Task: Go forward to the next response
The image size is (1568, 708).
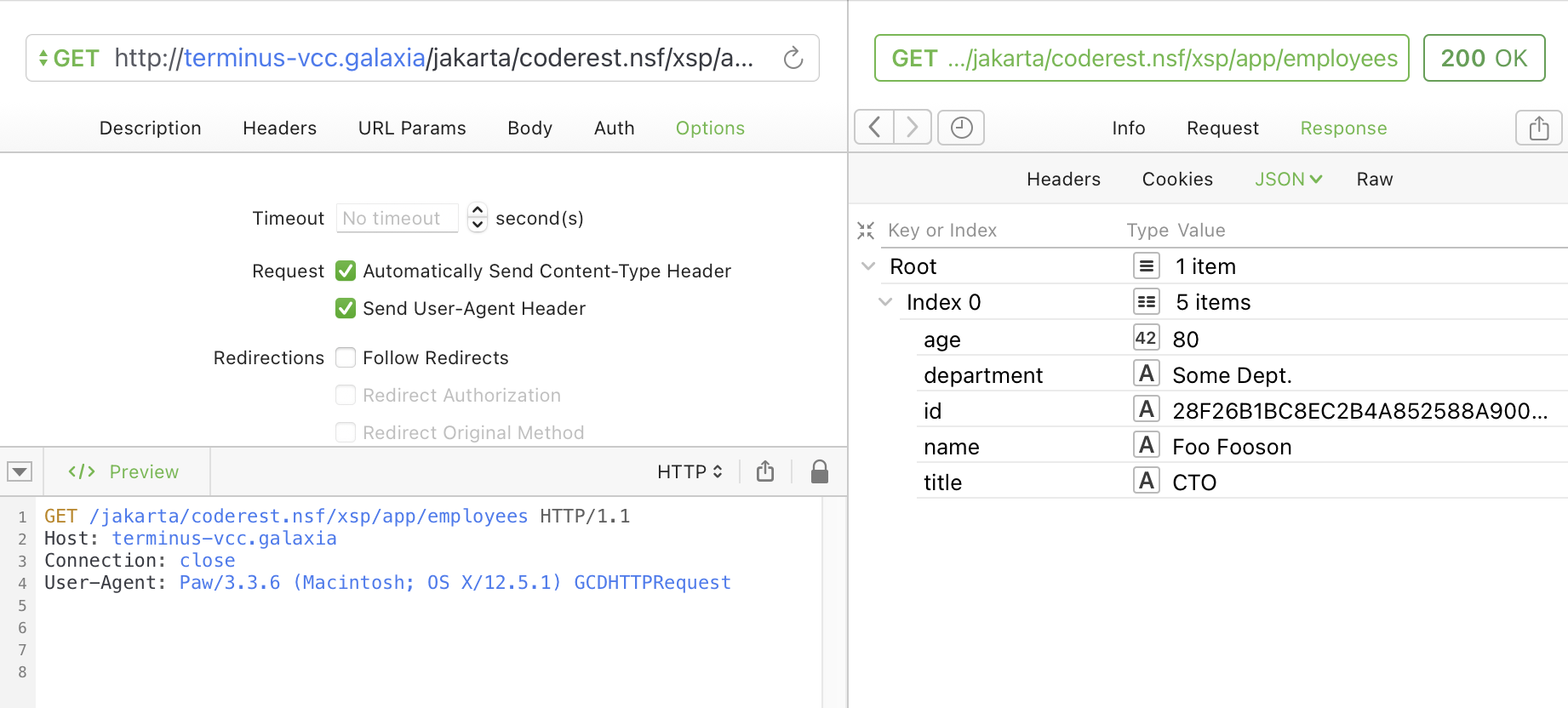Action: [x=913, y=128]
